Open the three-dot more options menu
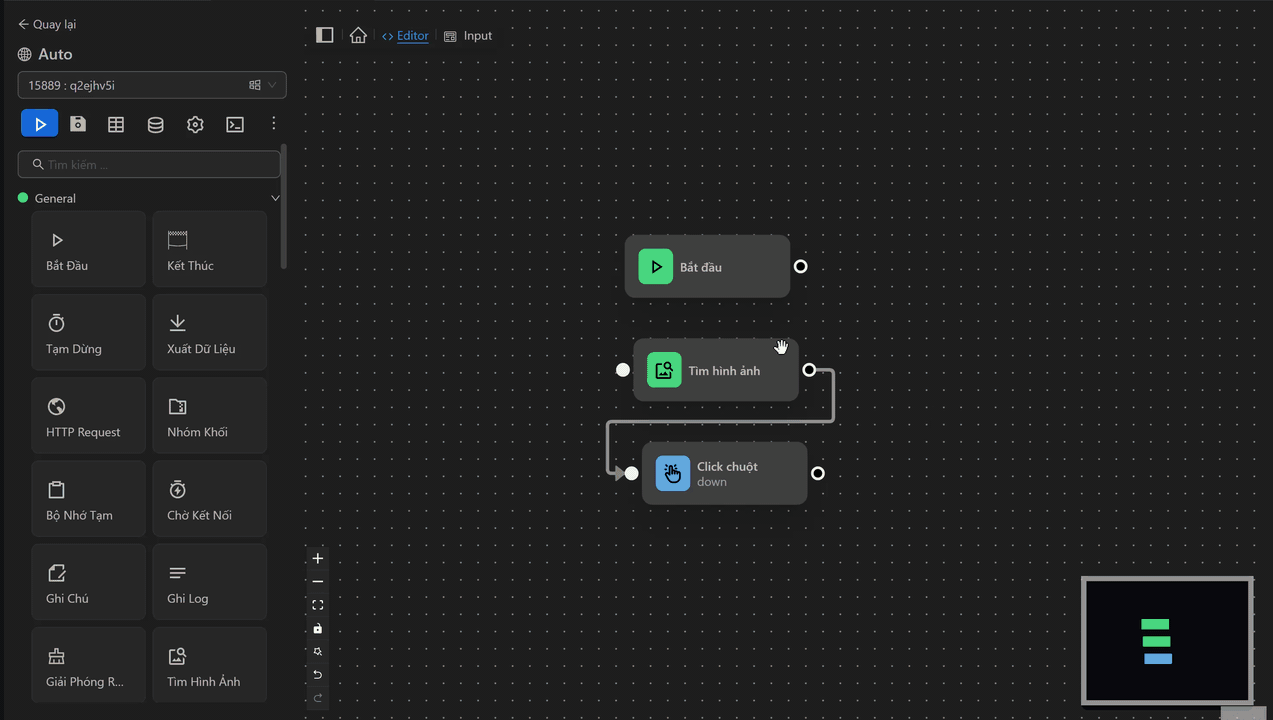The image size is (1273, 720). (274, 124)
